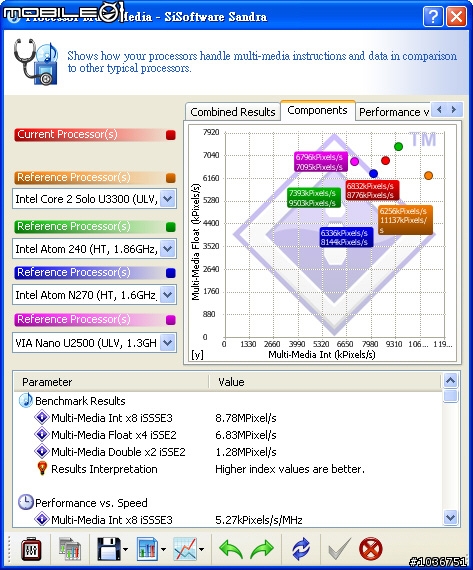
Task: Click the stethoscope module icon
Action: 36,62
